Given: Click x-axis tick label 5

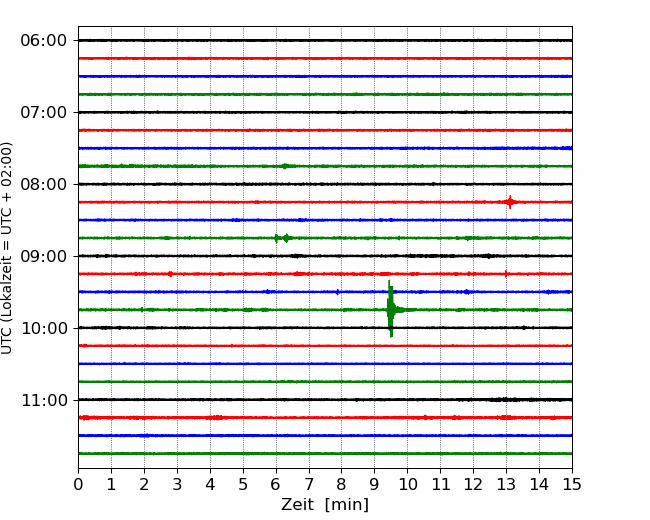Looking at the screenshot, I should click(243, 484).
